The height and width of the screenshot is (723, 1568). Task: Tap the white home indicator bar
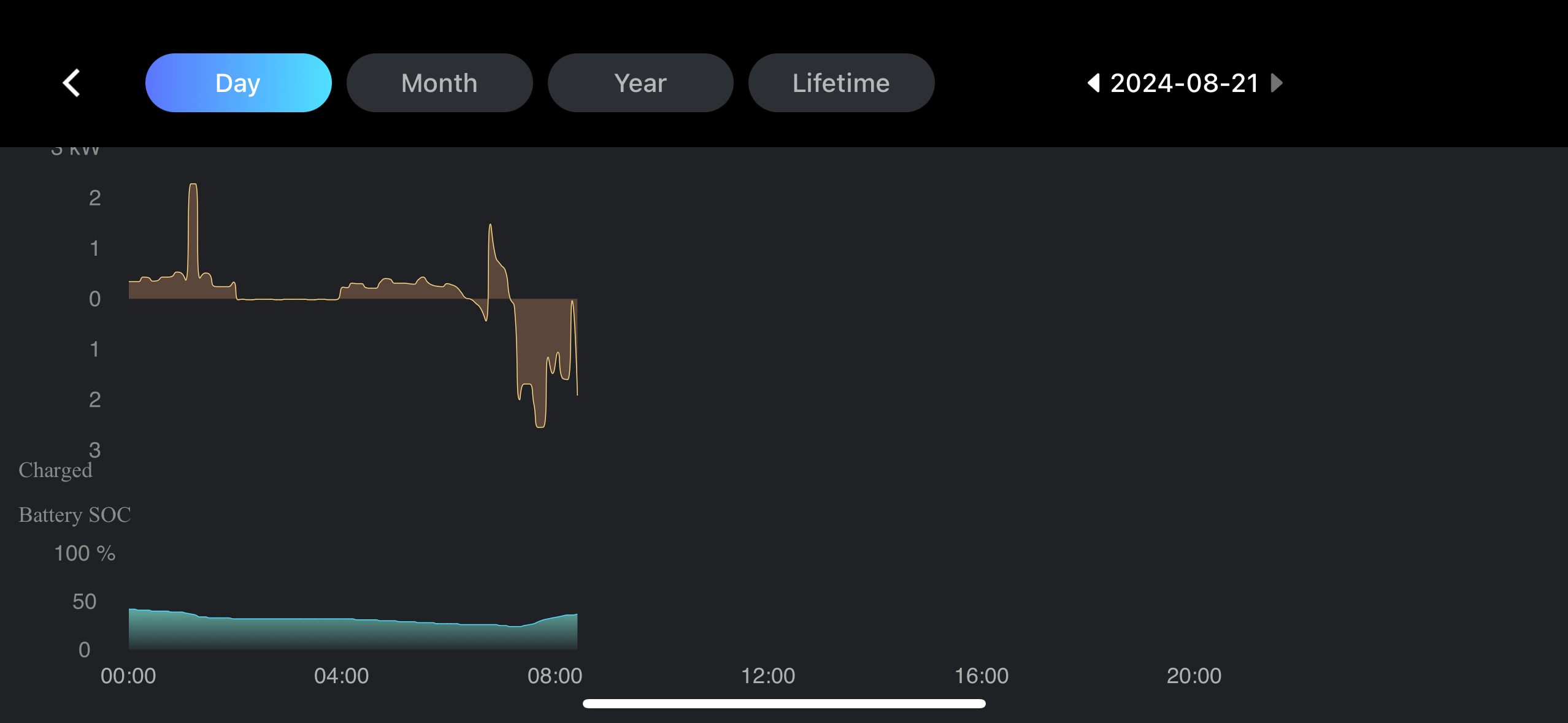[784, 703]
